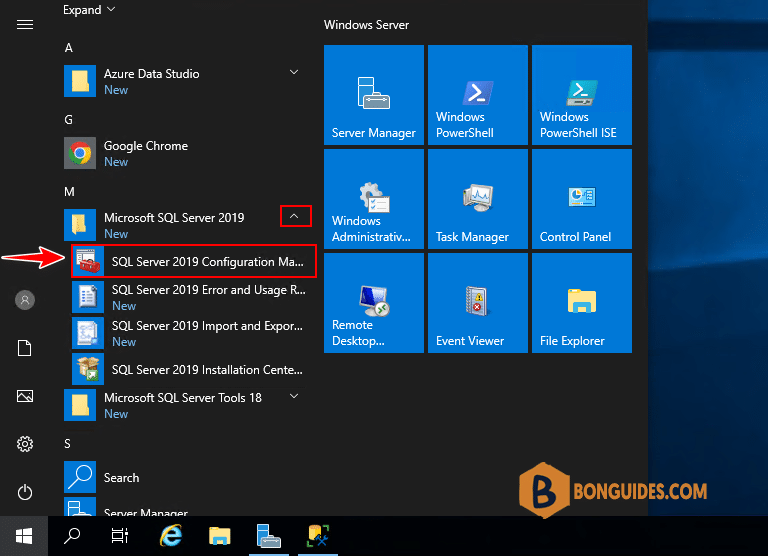The image size is (768, 556).
Task: Open Settings gear in Start sidebar
Action: (x=25, y=444)
